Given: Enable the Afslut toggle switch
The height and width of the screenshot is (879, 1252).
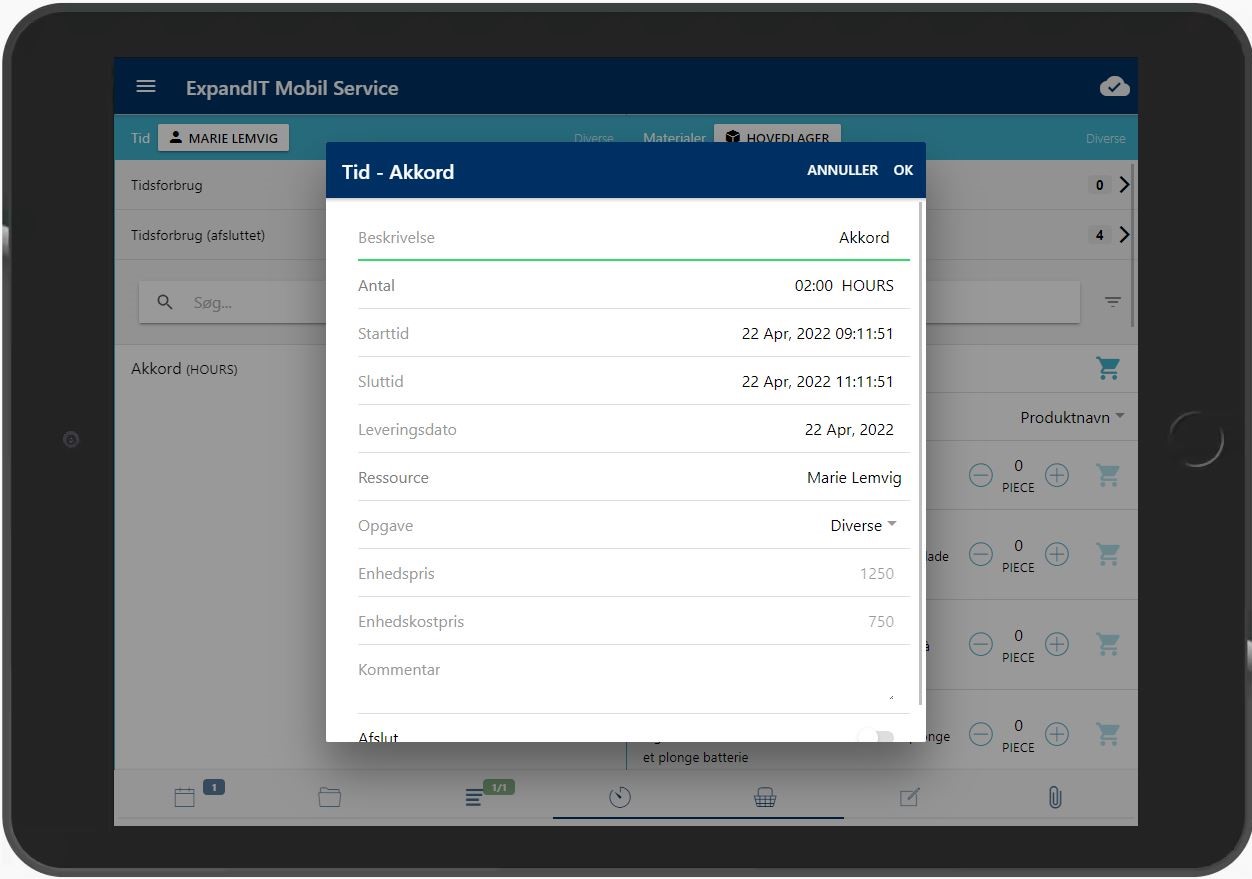Looking at the screenshot, I should 878,735.
